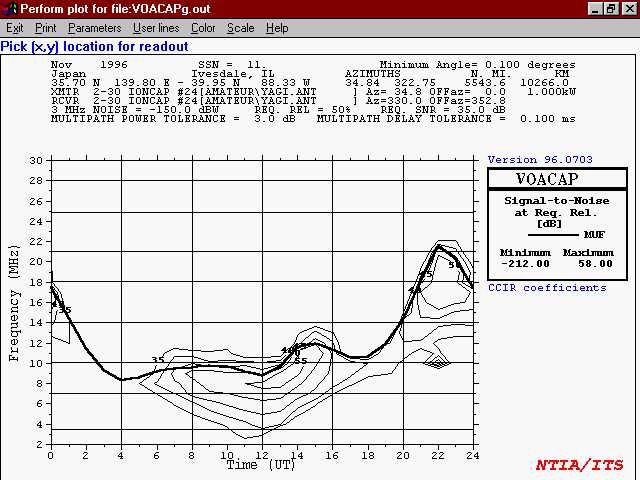Screen dimensions: 640x480
Task: Click the '35' contour label near 6 UT
Action: [x=158, y=360]
